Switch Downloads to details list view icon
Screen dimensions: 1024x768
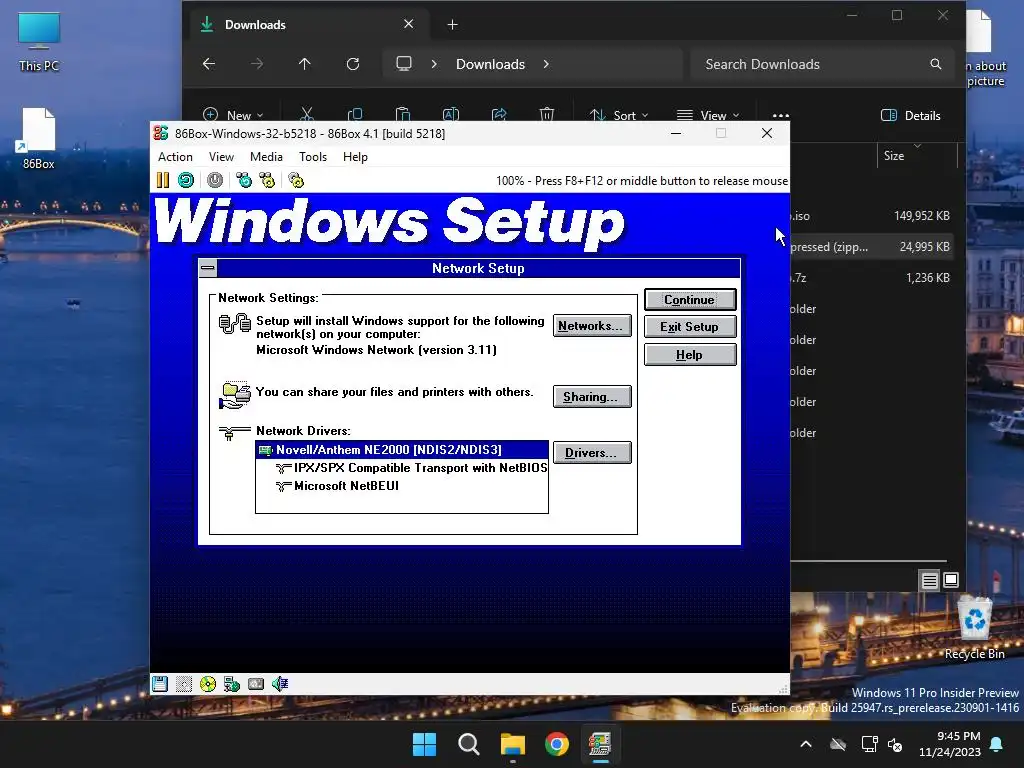(x=930, y=580)
